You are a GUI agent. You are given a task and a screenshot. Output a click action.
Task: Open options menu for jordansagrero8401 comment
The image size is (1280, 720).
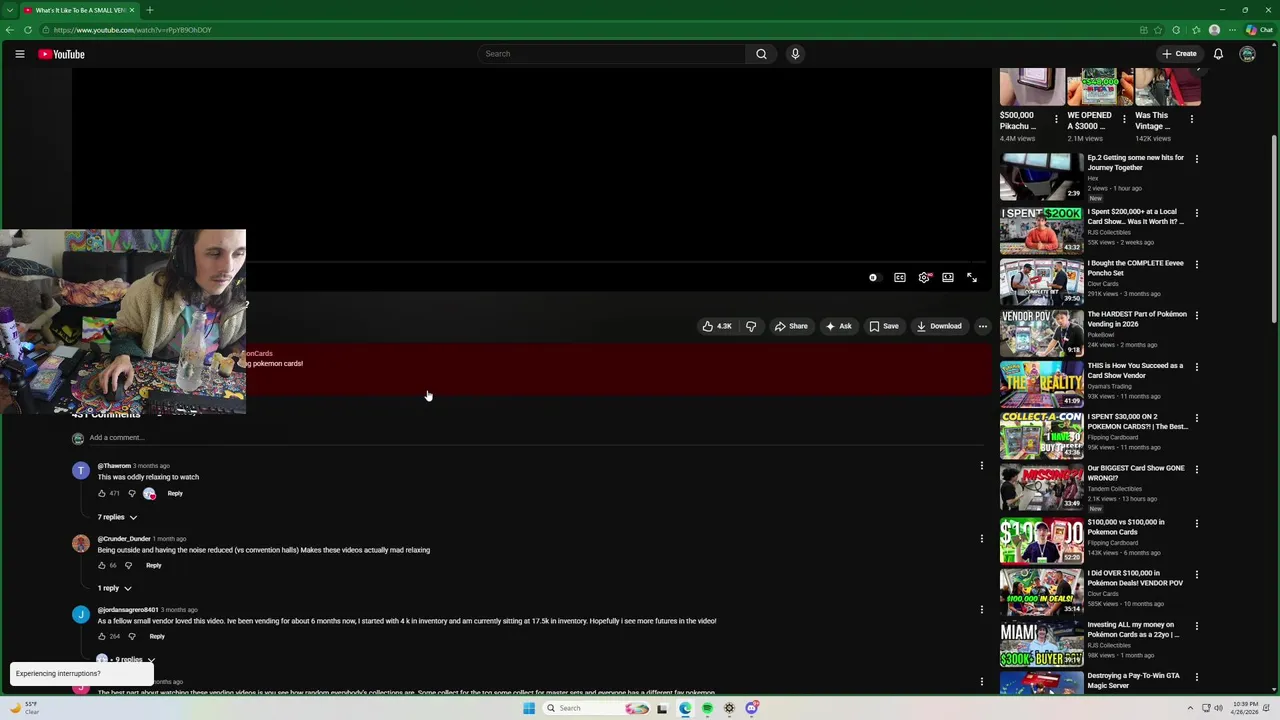tap(981, 610)
